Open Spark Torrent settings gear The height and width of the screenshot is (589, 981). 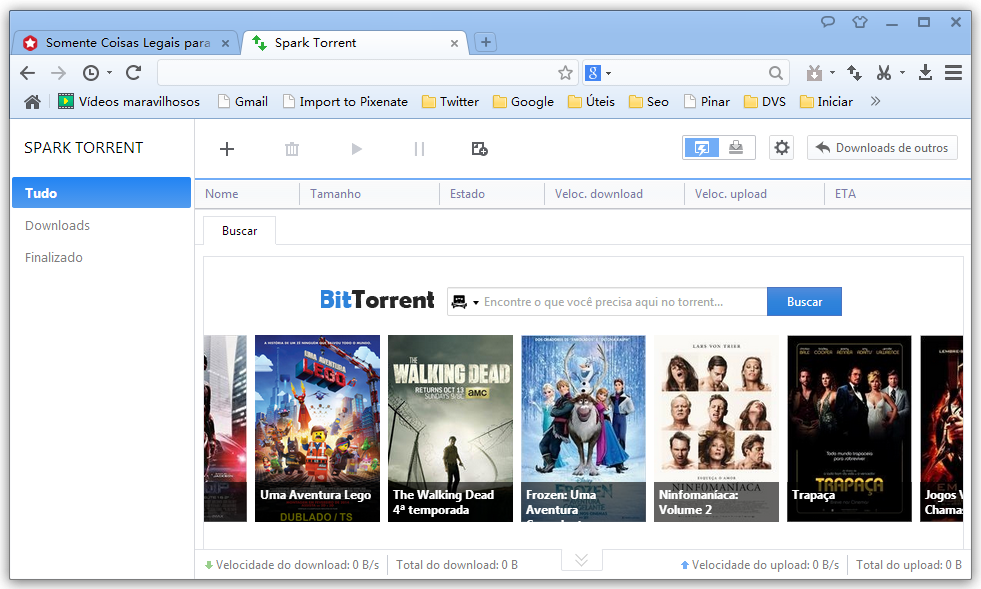coord(782,148)
